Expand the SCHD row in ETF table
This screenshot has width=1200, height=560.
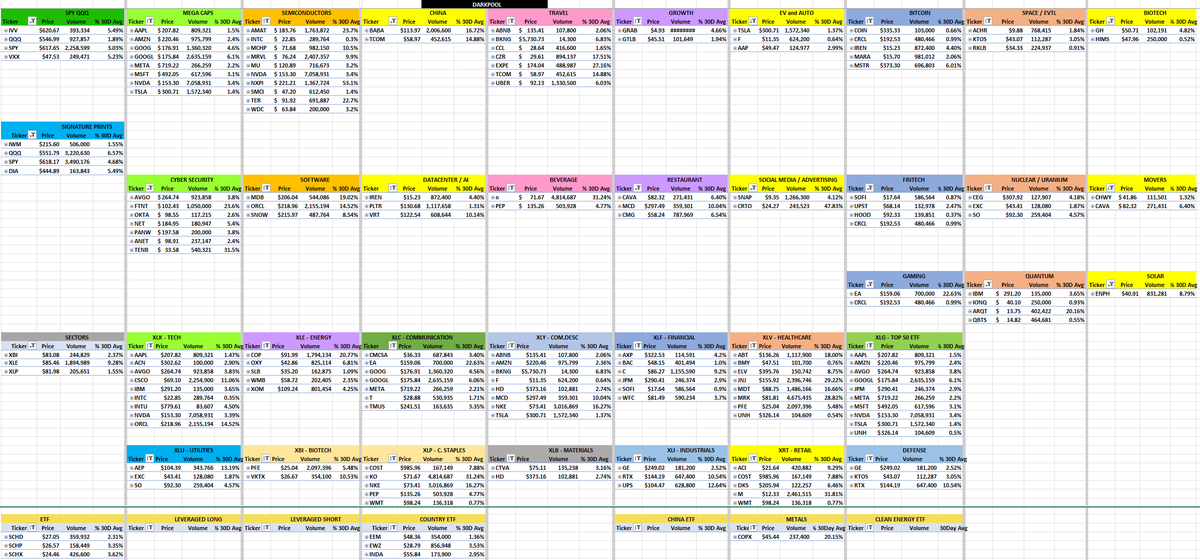click(x=4, y=537)
